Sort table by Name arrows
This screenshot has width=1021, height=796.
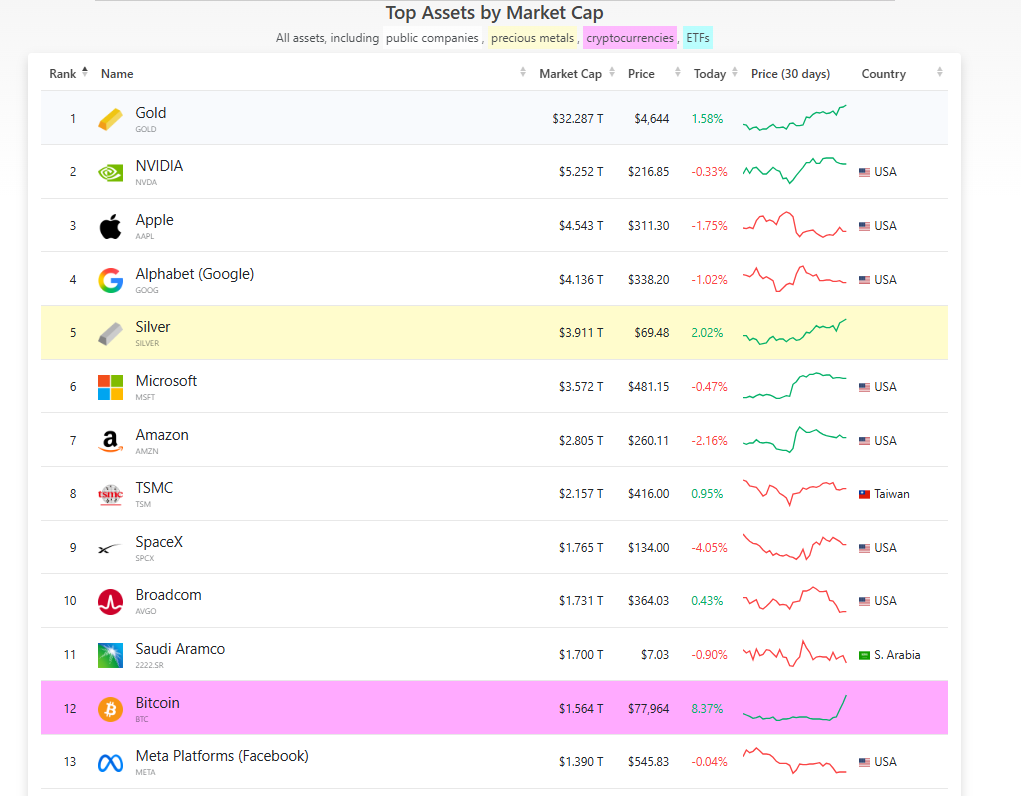523,72
